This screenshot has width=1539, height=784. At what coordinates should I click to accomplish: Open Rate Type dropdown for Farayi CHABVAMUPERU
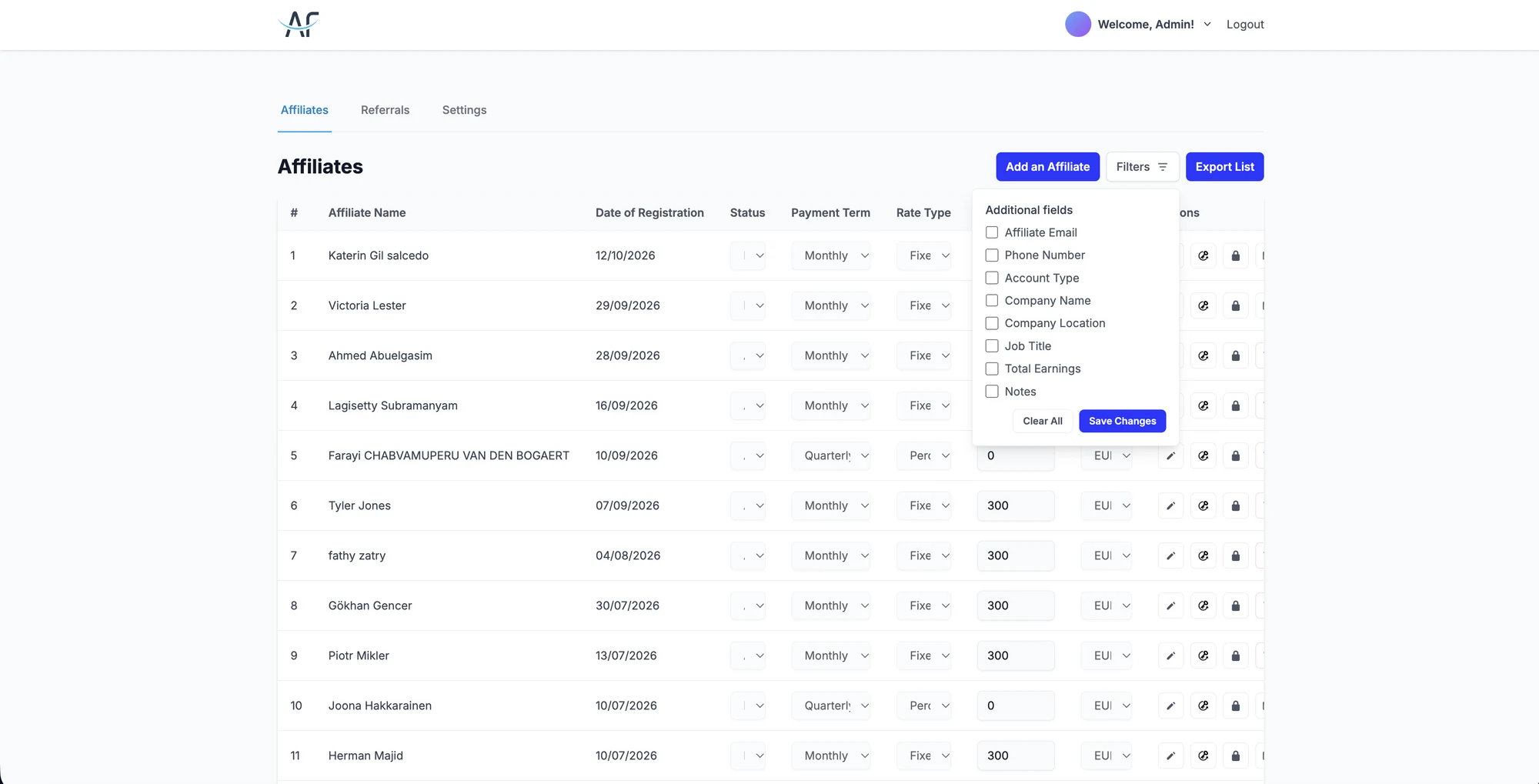(923, 455)
